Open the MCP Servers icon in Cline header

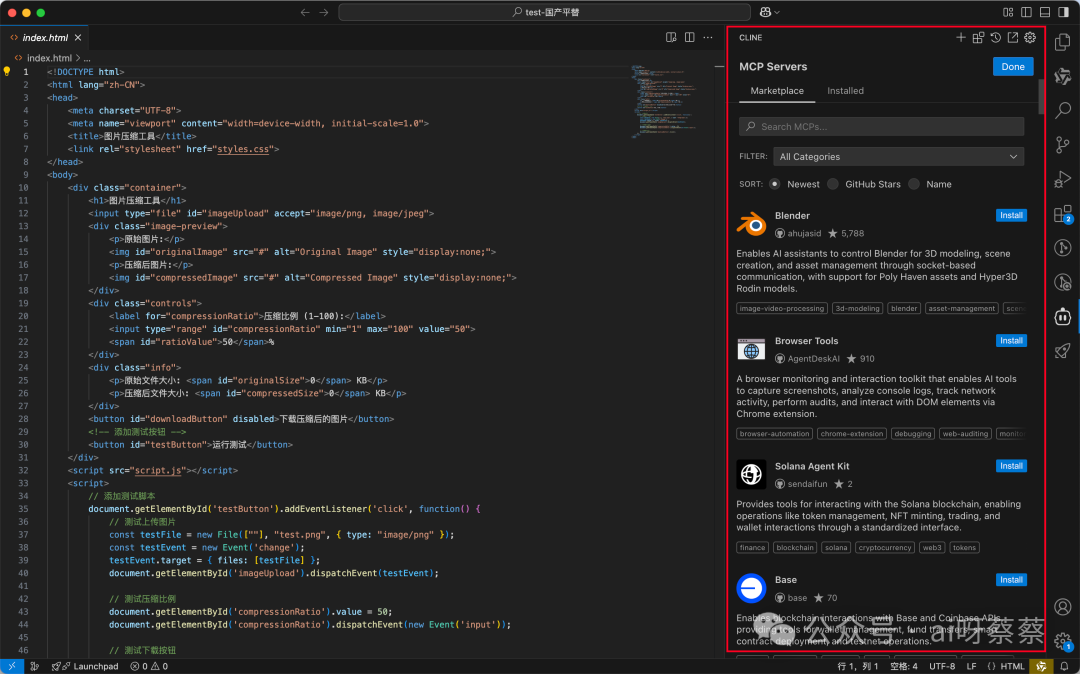tap(978, 37)
